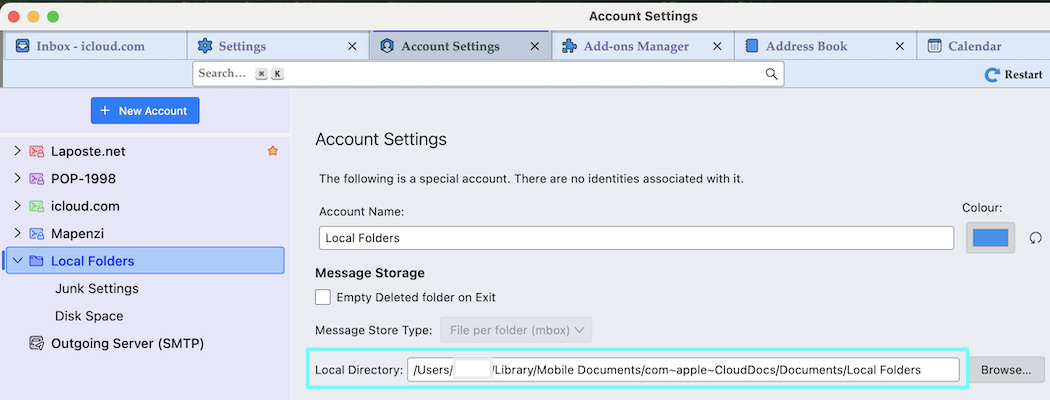Image resolution: width=1050 pixels, height=400 pixels.
Task: Click the star icon beside Laposte.net
Action: click(272, 151)
